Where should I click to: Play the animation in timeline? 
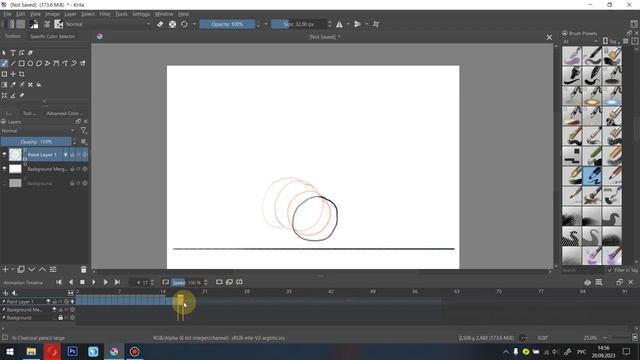pos(94,282)
